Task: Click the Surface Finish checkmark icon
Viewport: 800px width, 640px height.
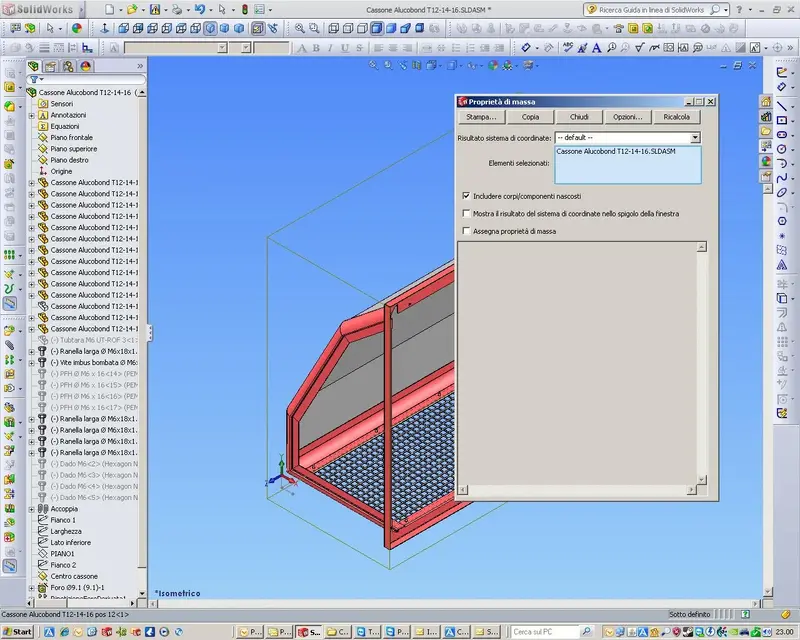Action: click(x=640, y=48)
